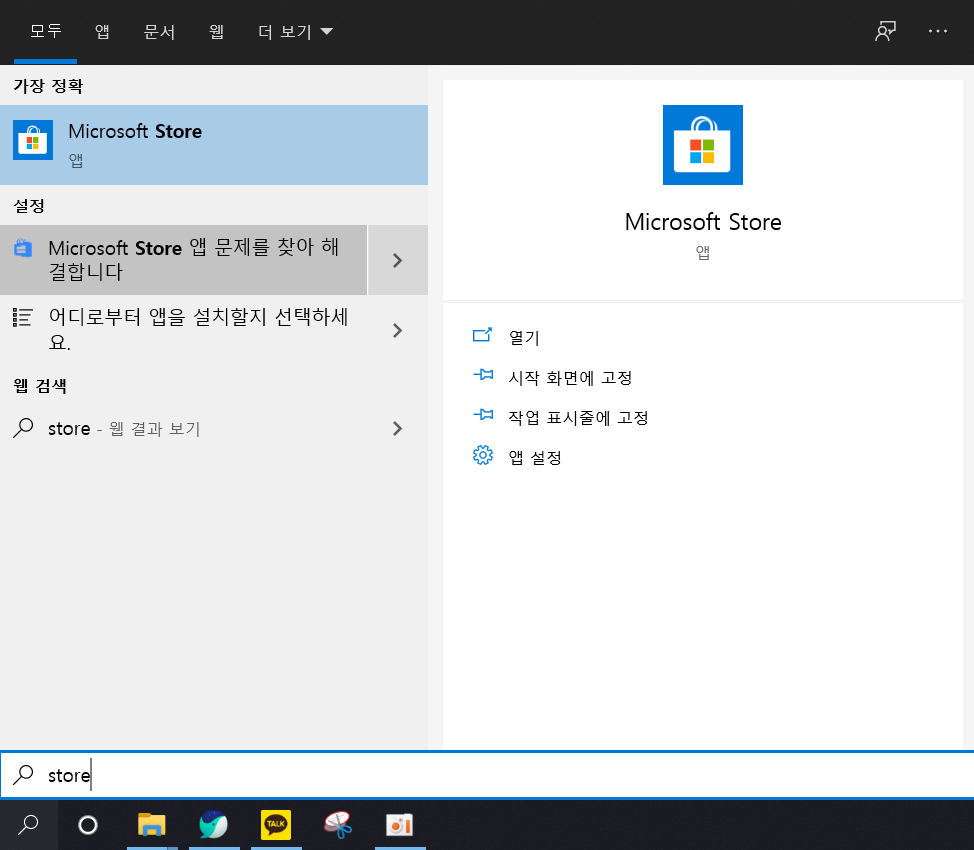Click the magnifier icon beside store web result
The image size is (974, 850).
(23, 428)
